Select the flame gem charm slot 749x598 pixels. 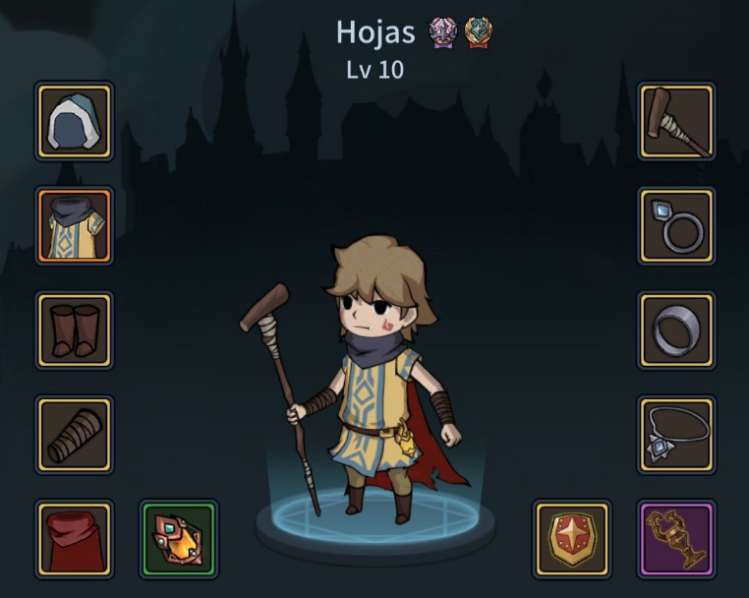(x=179, y=539)
